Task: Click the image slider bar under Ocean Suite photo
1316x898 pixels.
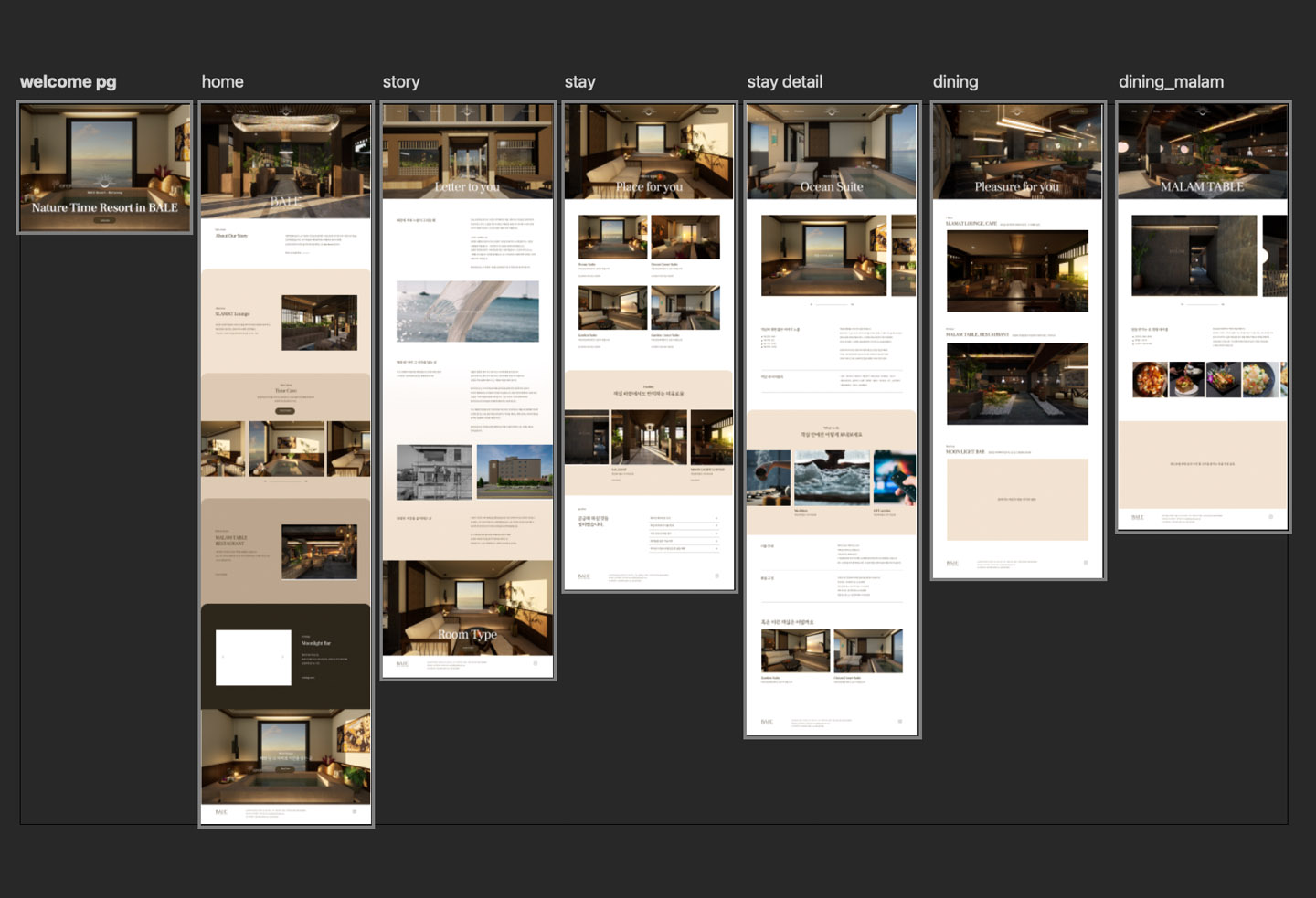Action: click(x=832, y=304)
